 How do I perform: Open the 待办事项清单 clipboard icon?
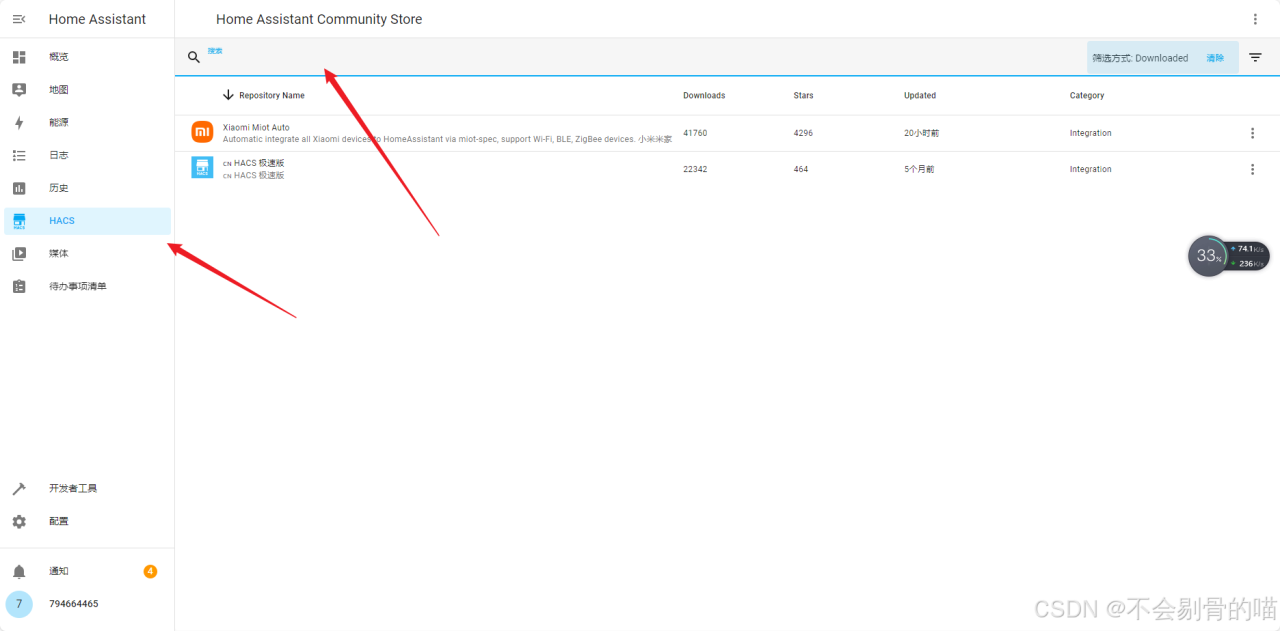click(19, 286)
